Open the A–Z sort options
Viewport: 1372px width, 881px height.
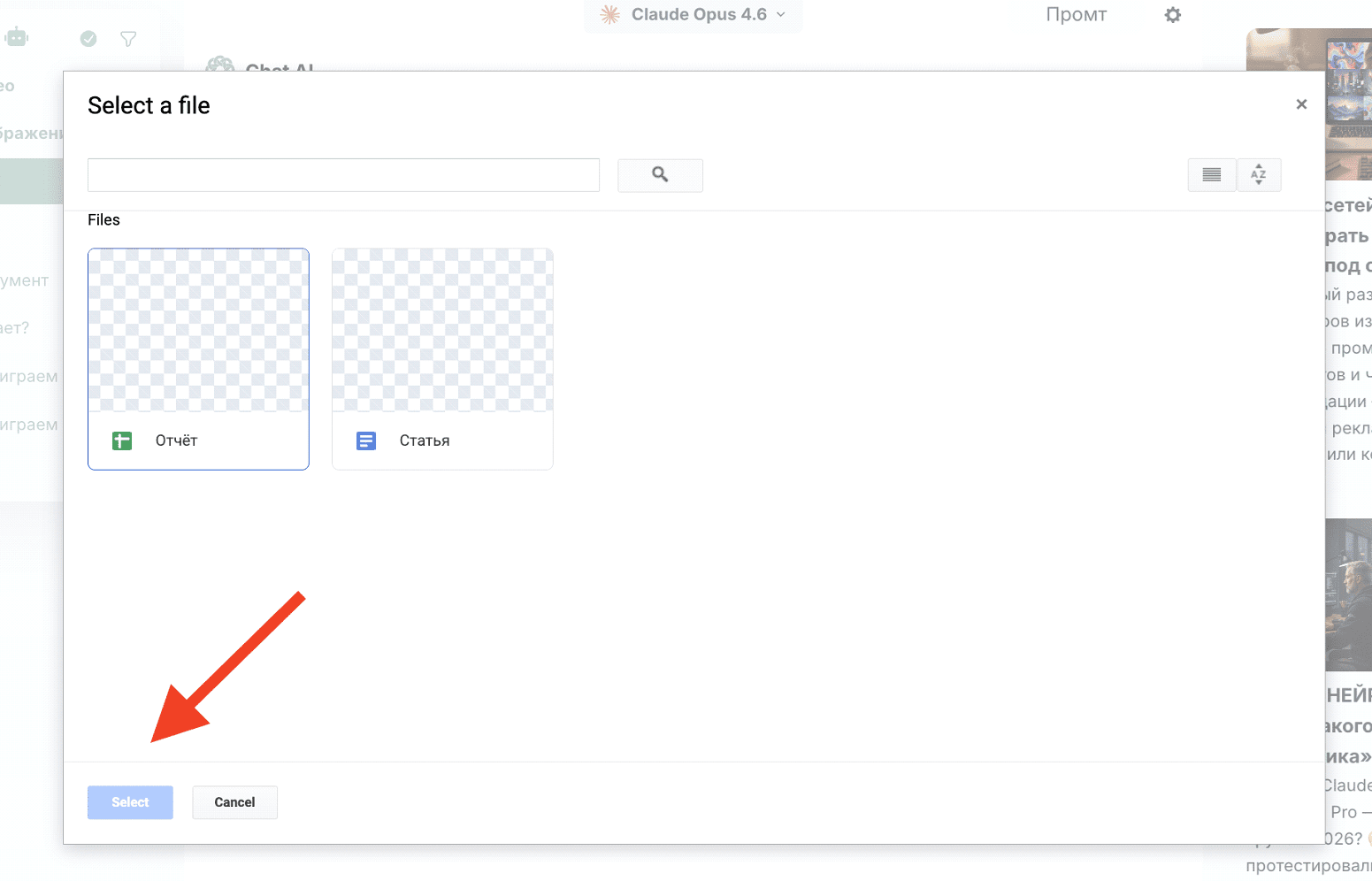click(x=1259, y=175)
